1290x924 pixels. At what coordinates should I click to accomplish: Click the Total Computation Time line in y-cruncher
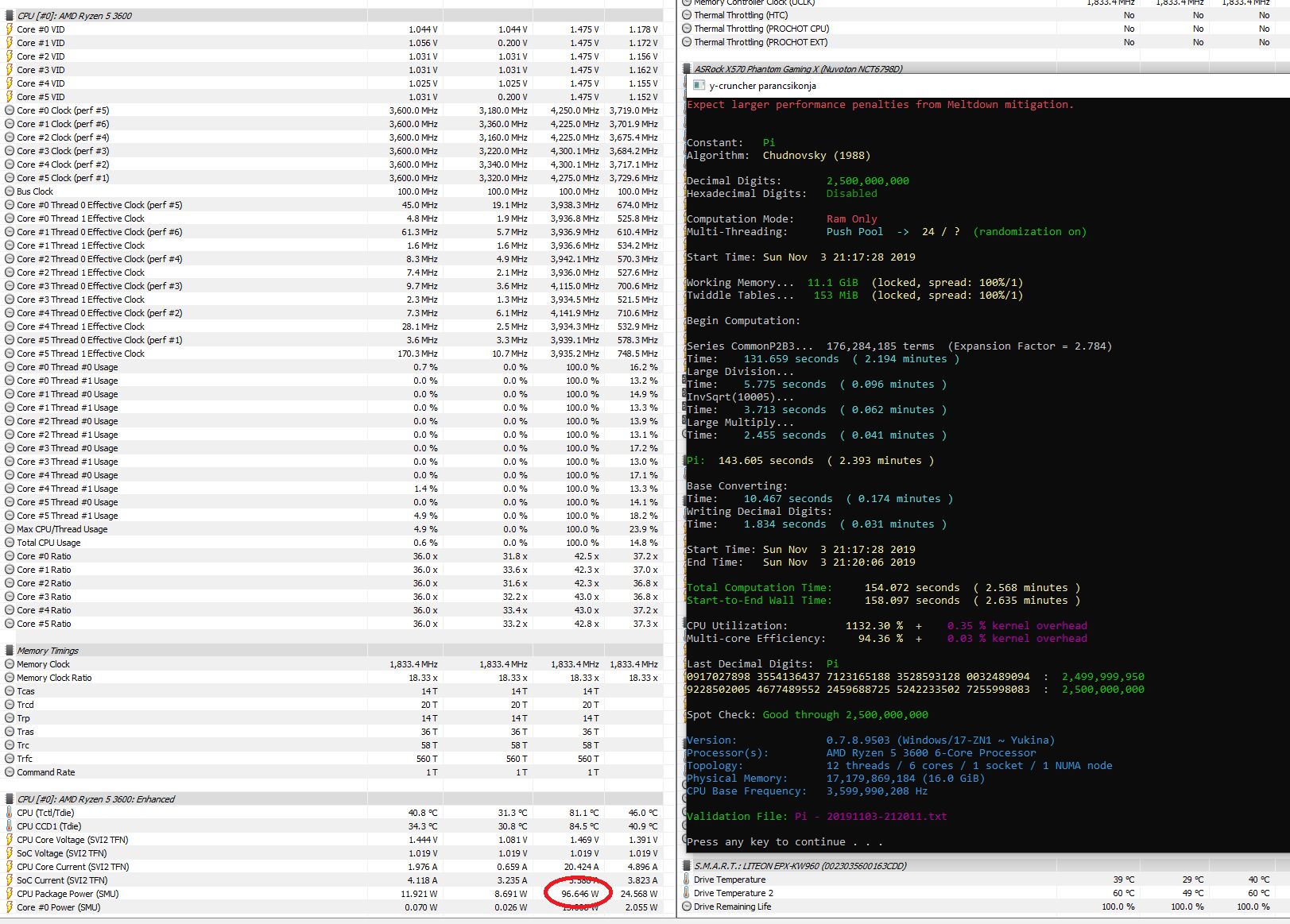(883, 588)
